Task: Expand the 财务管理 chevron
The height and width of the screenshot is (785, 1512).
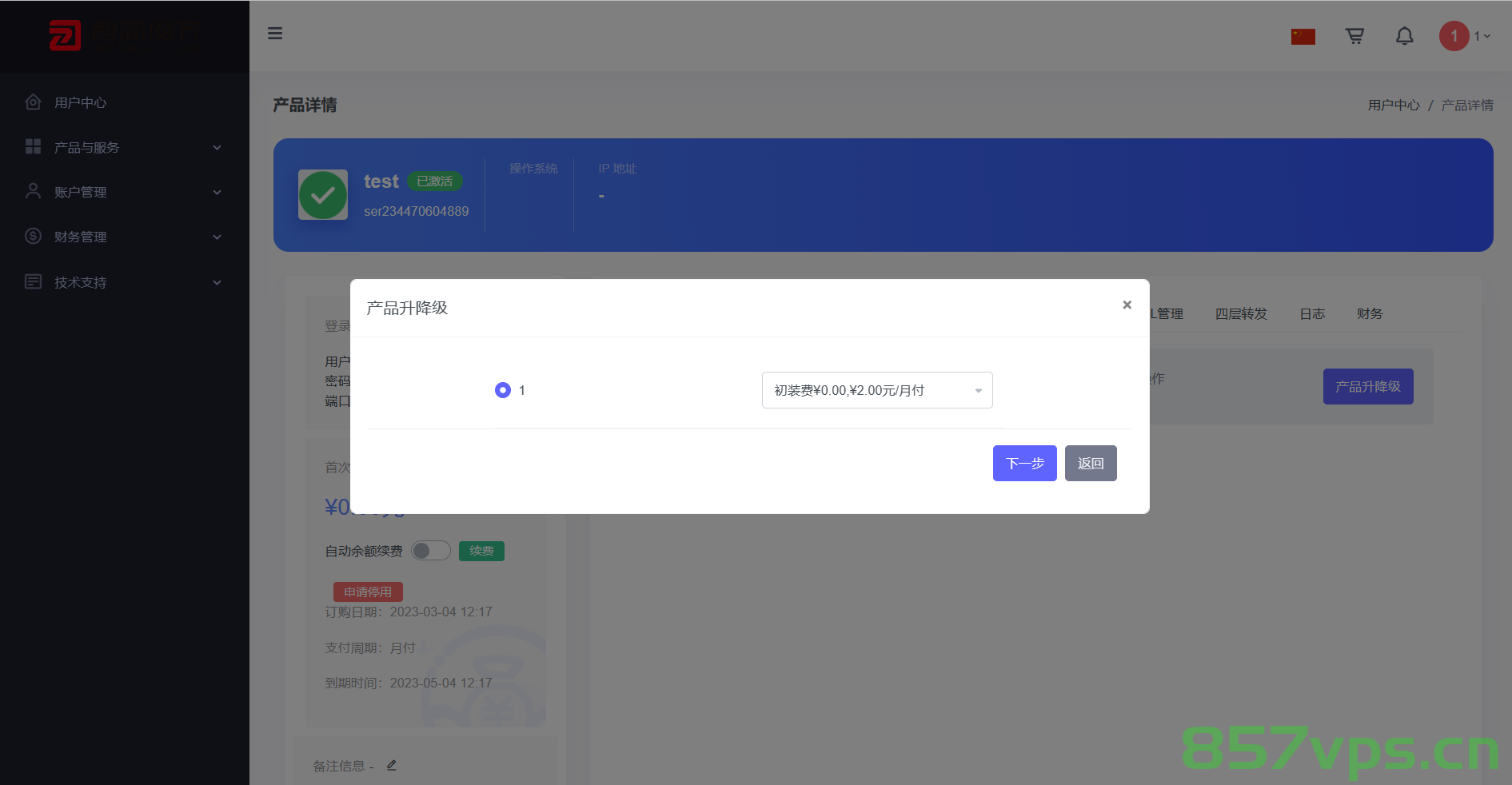Action: tap(217, 237)
